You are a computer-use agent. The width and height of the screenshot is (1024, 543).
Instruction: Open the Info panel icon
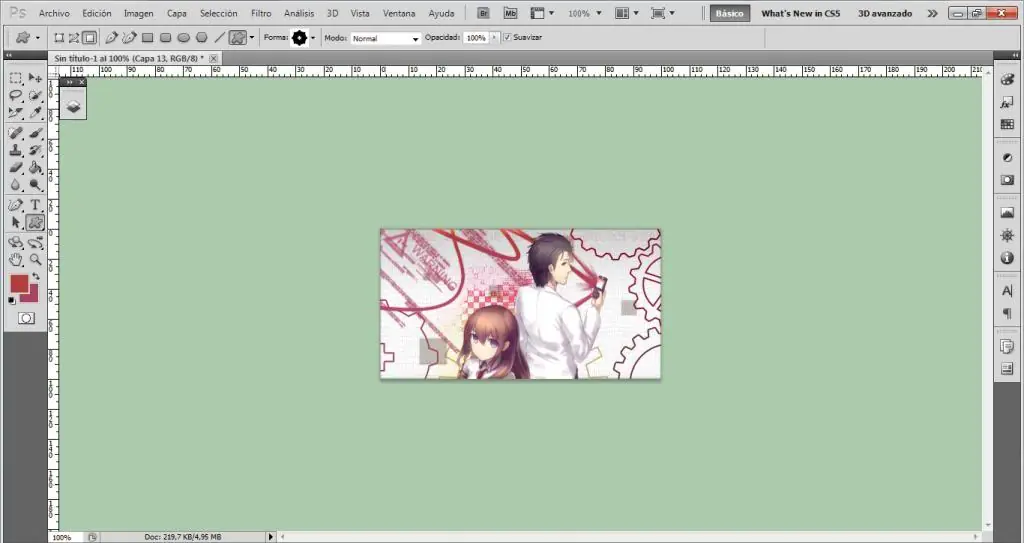click(x=1007, y=258)
